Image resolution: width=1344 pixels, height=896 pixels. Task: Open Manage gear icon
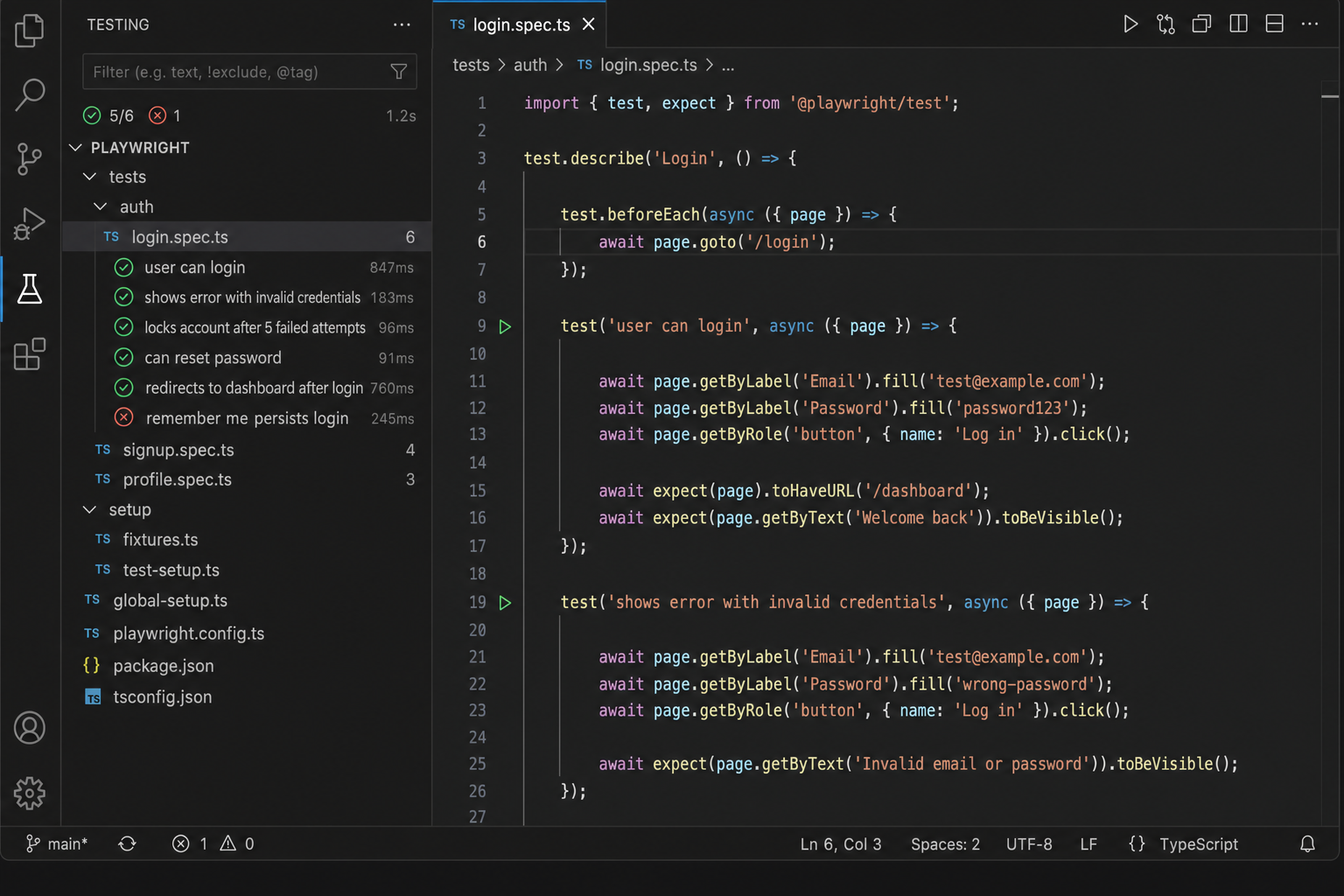tap(30, 793)
